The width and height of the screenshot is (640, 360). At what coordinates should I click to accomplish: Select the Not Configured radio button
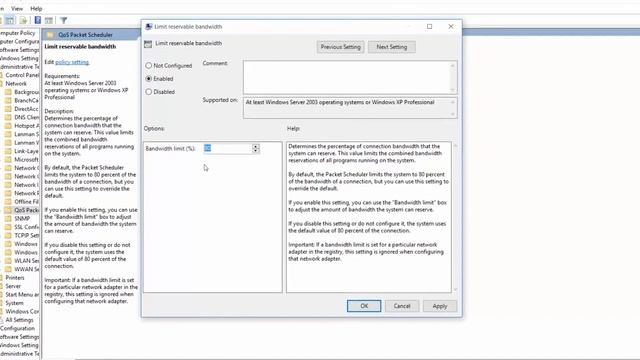click(149, 65)
